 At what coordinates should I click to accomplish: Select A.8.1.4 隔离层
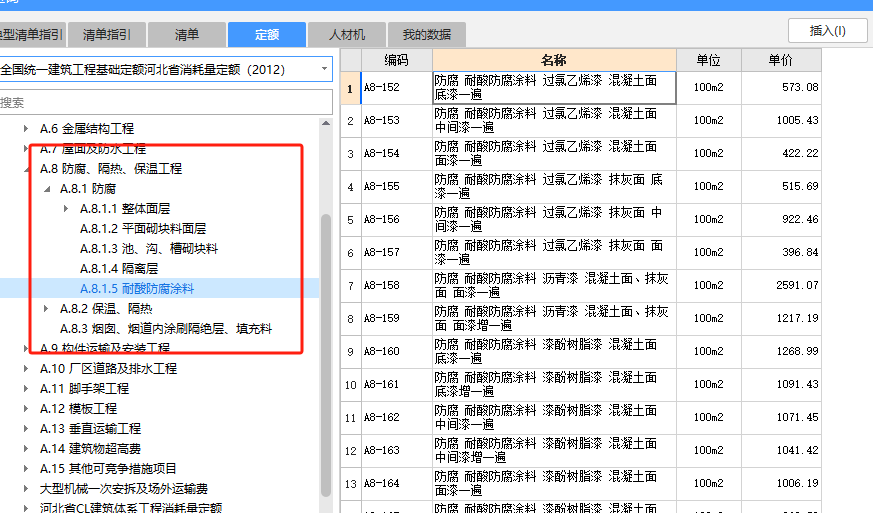tap(119, 269)
